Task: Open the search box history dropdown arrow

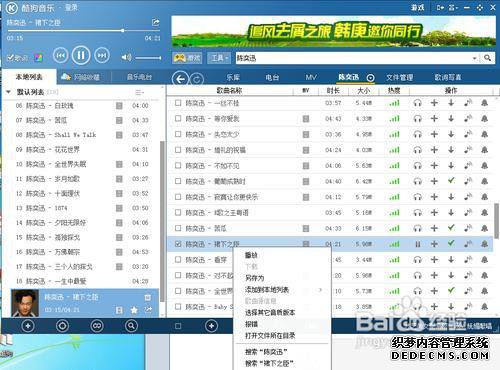Action: (x=474, y=58)
